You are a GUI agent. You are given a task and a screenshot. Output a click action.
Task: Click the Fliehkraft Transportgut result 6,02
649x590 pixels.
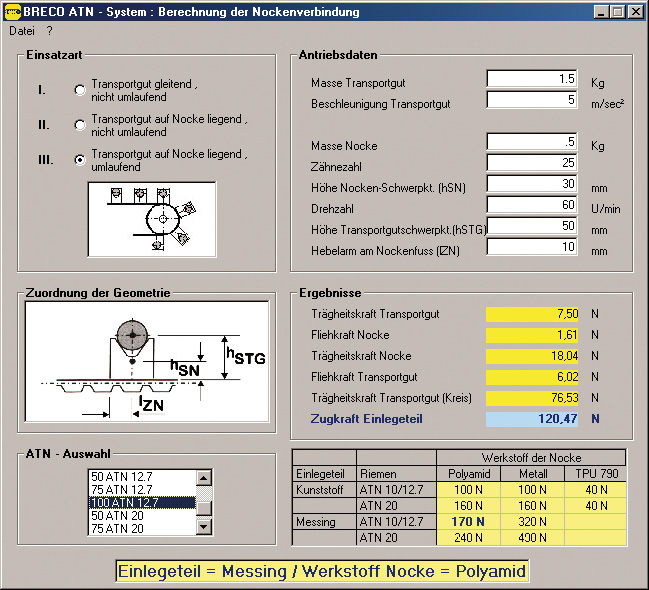pyautogui.click(x=532, y=377)
